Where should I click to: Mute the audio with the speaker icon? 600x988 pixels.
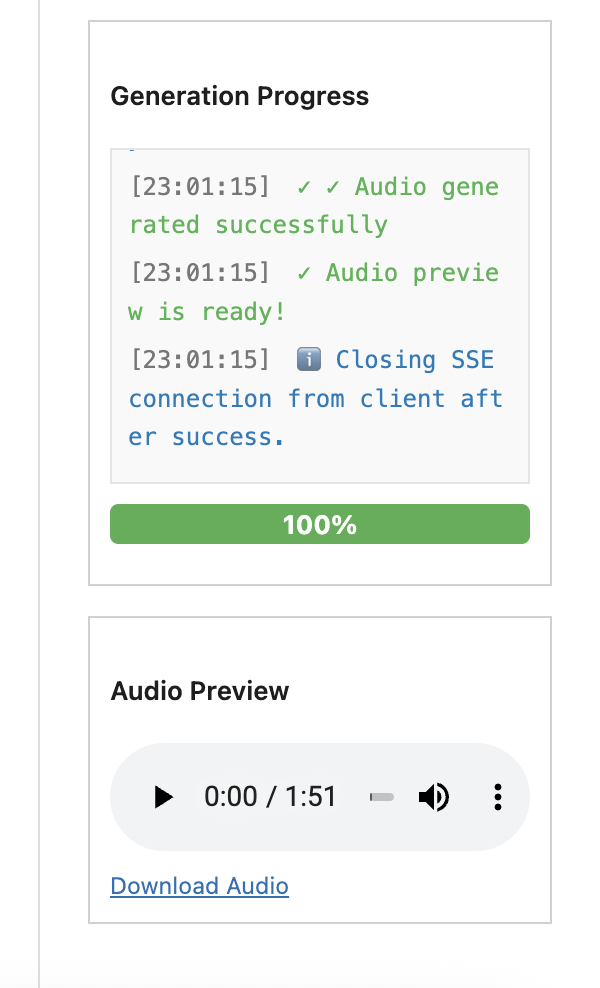[x=434, y=797]
